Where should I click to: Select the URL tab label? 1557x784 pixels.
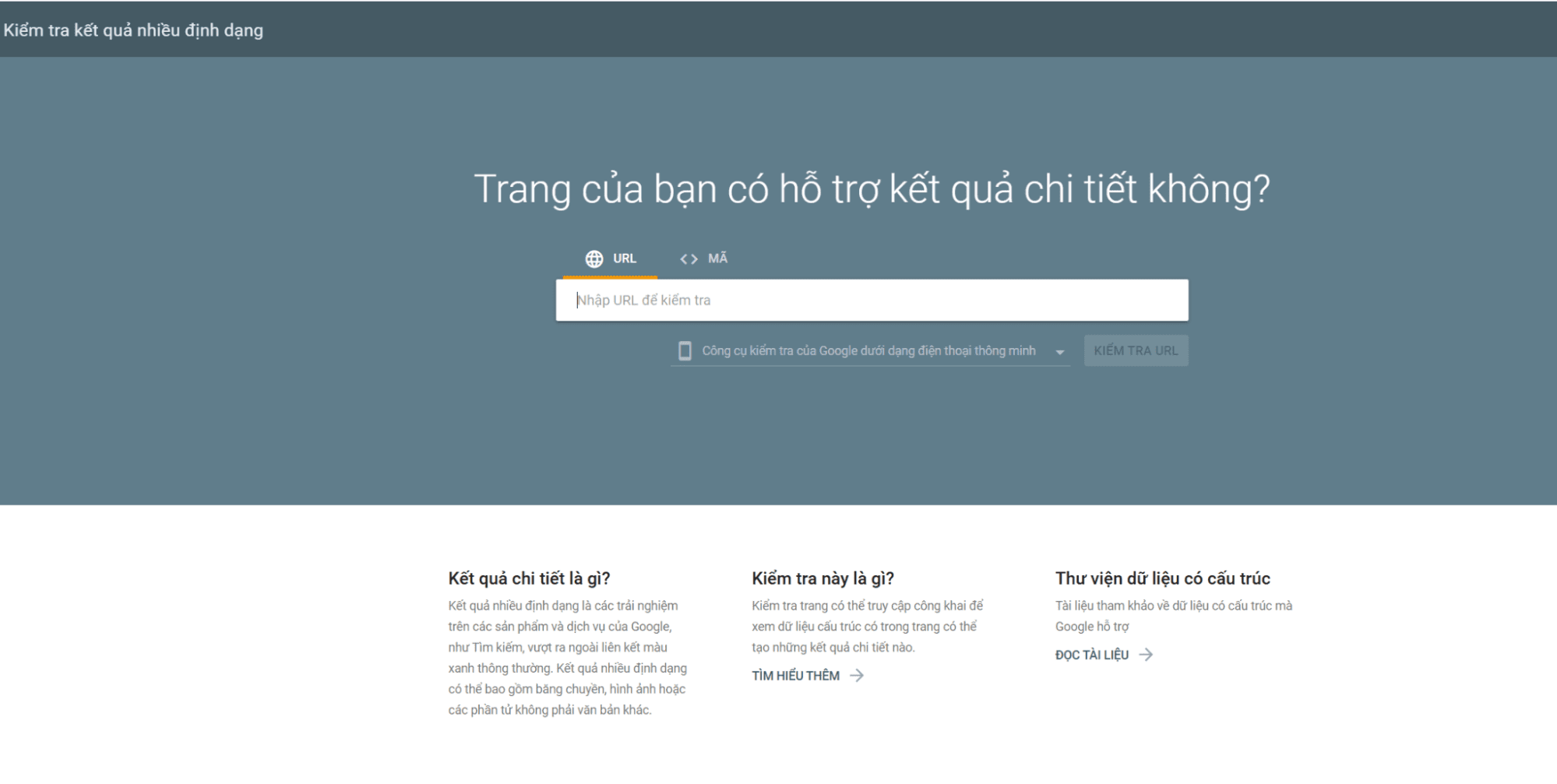(625, 258)
